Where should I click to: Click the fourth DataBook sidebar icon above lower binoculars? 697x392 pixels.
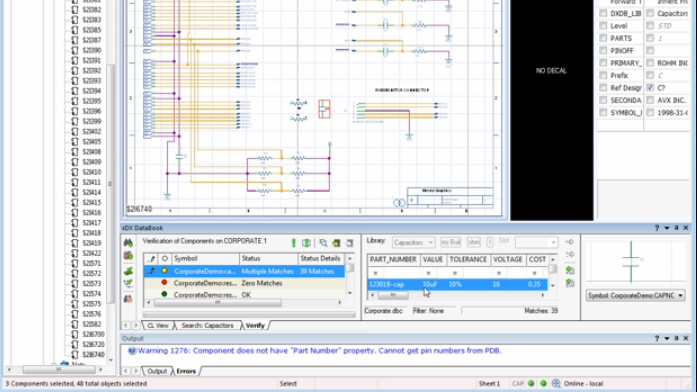coord(128,284)
